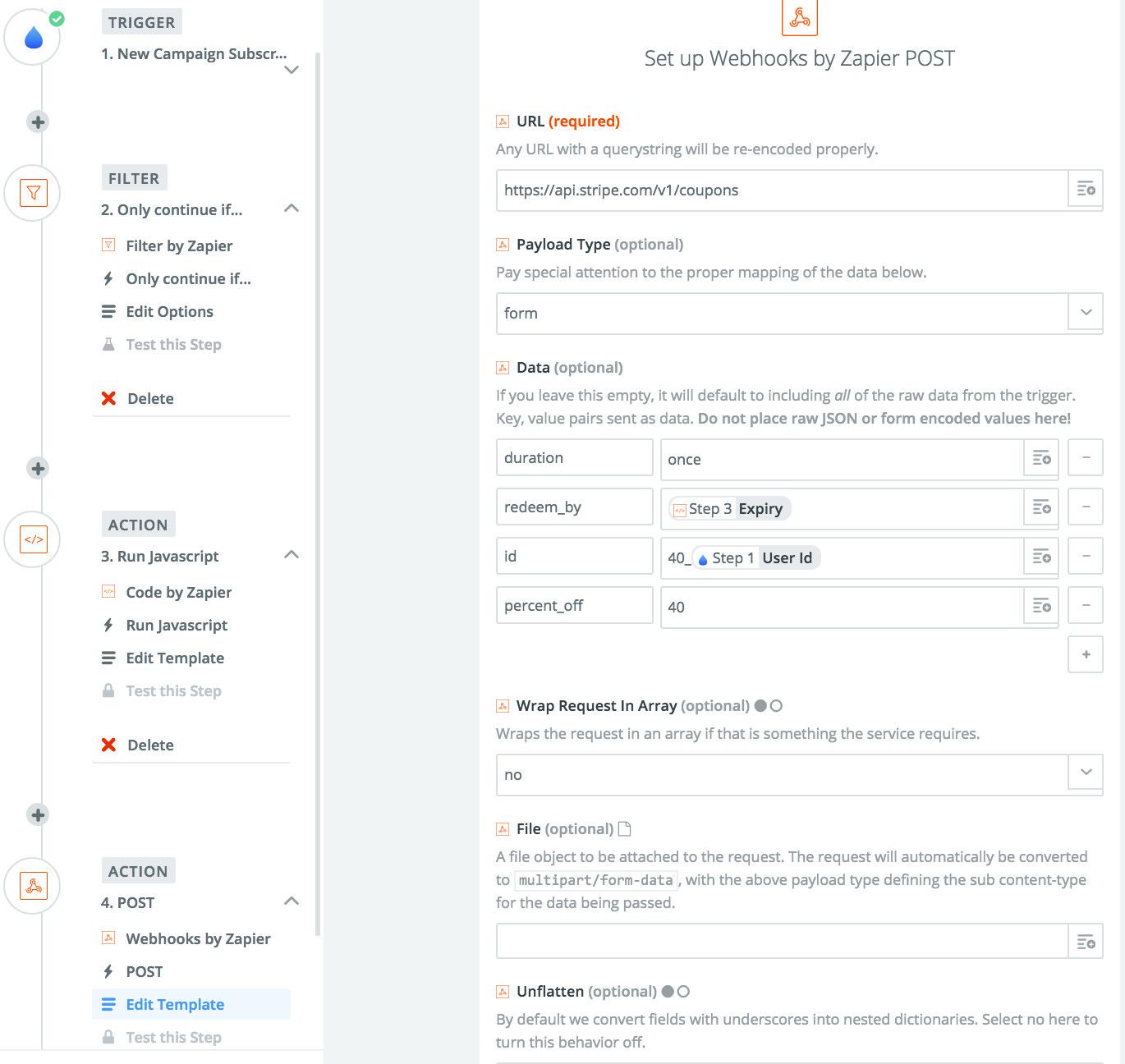Edit the percent_off value field containing 40
The height and width of the screenshot is (1064, 1125).
pos(842,607)
